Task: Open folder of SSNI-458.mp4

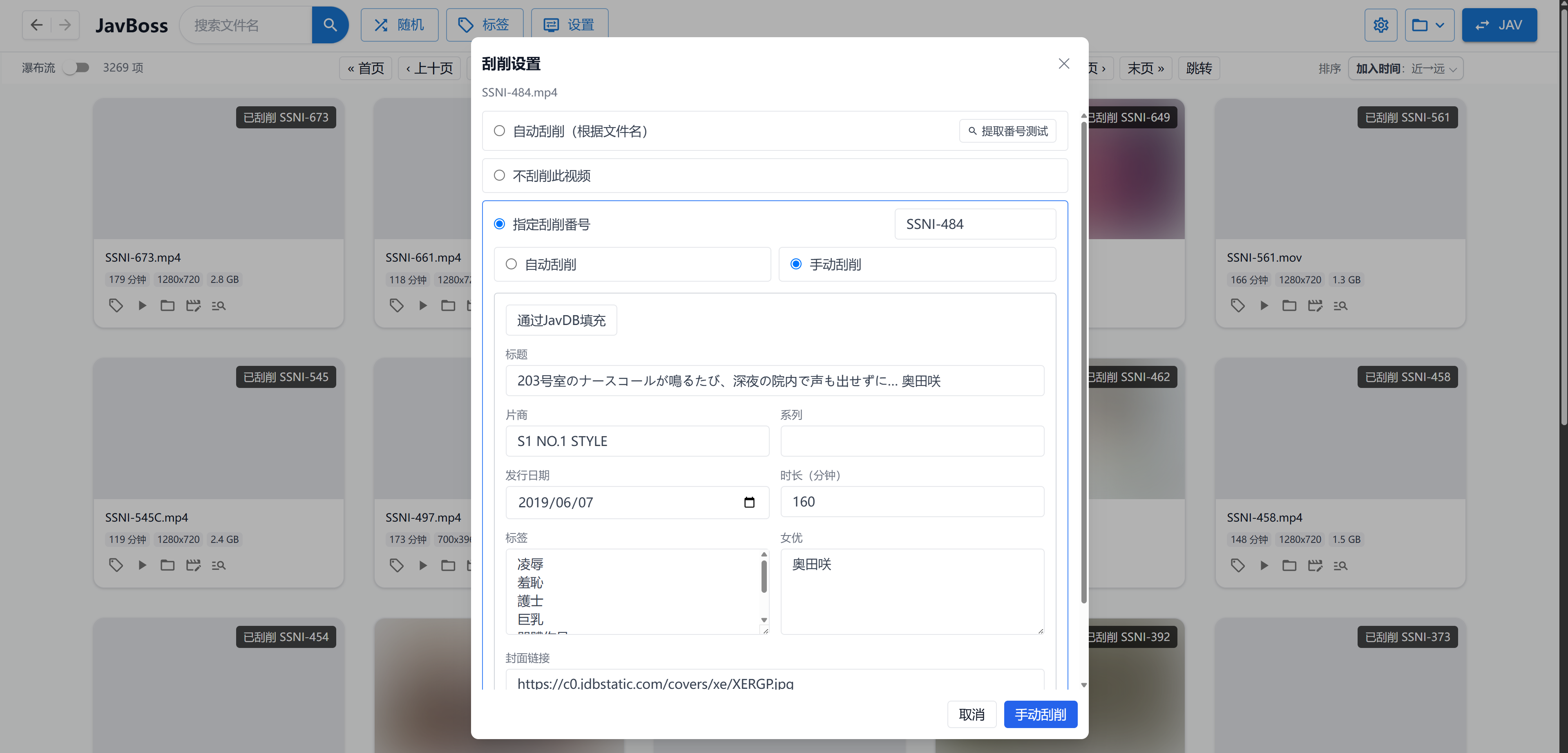Action: coord(1289,565)
